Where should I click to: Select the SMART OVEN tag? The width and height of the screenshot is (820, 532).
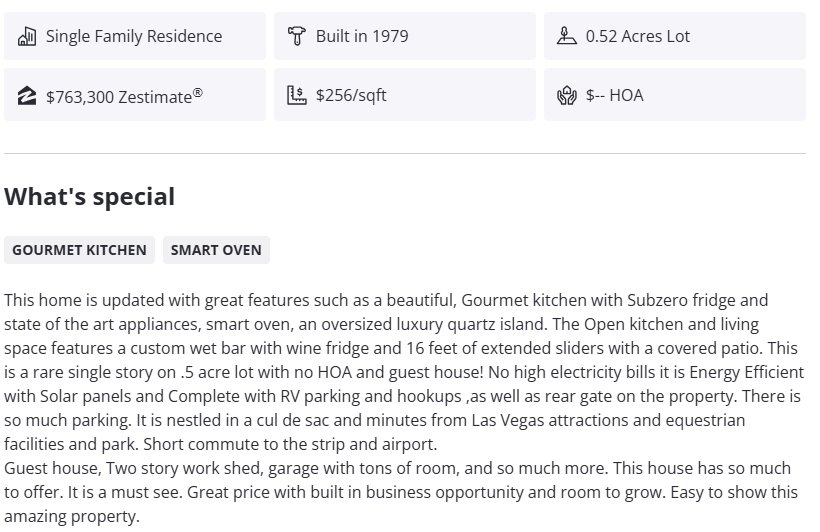click(216, 250)
